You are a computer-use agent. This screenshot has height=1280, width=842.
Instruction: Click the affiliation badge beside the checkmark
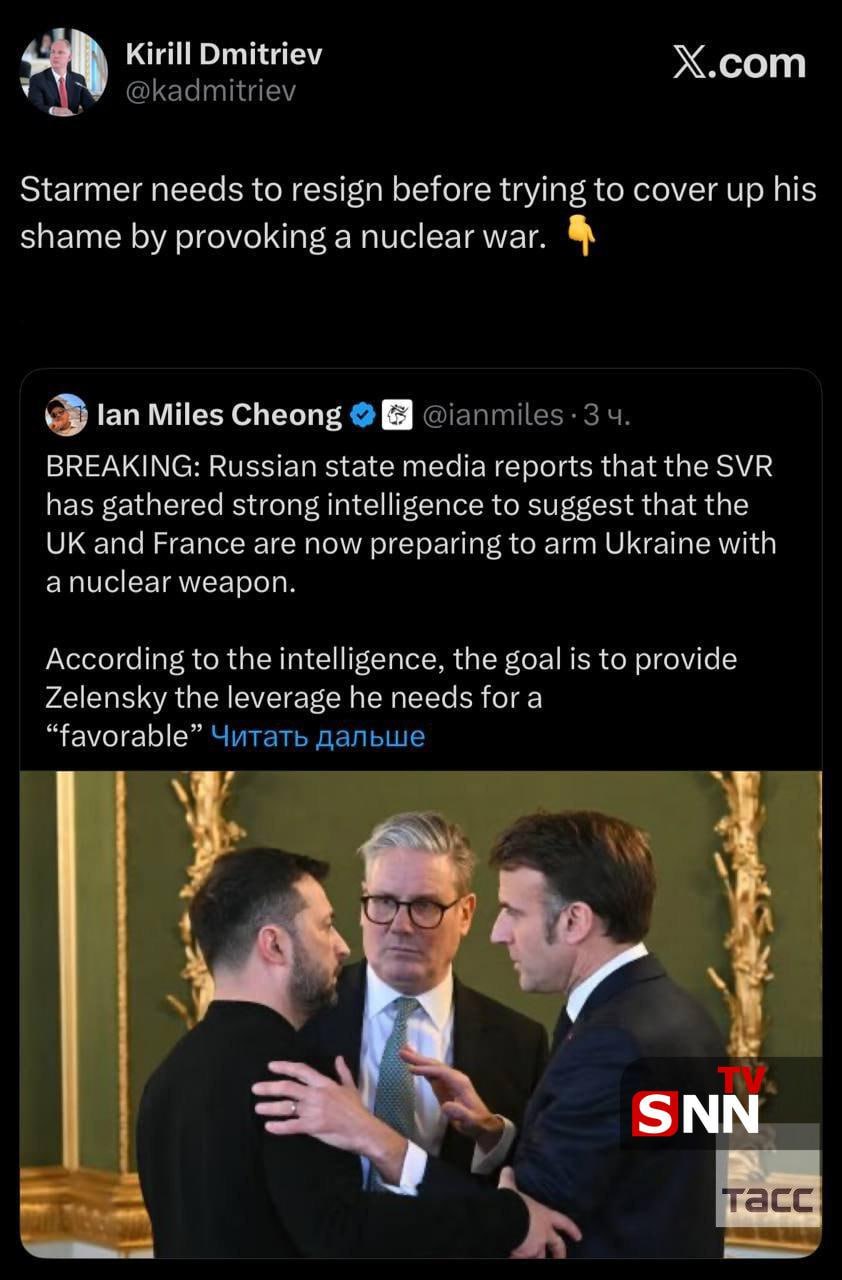point(397,415)
